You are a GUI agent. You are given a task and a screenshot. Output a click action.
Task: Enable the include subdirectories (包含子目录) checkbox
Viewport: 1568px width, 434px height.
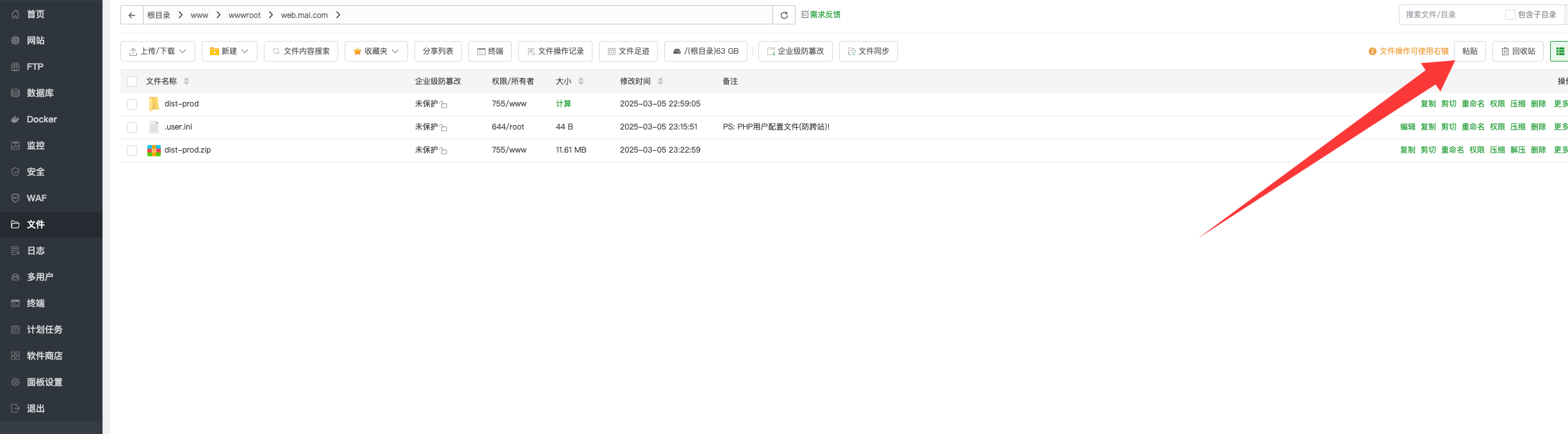(x=1510, y=15)
